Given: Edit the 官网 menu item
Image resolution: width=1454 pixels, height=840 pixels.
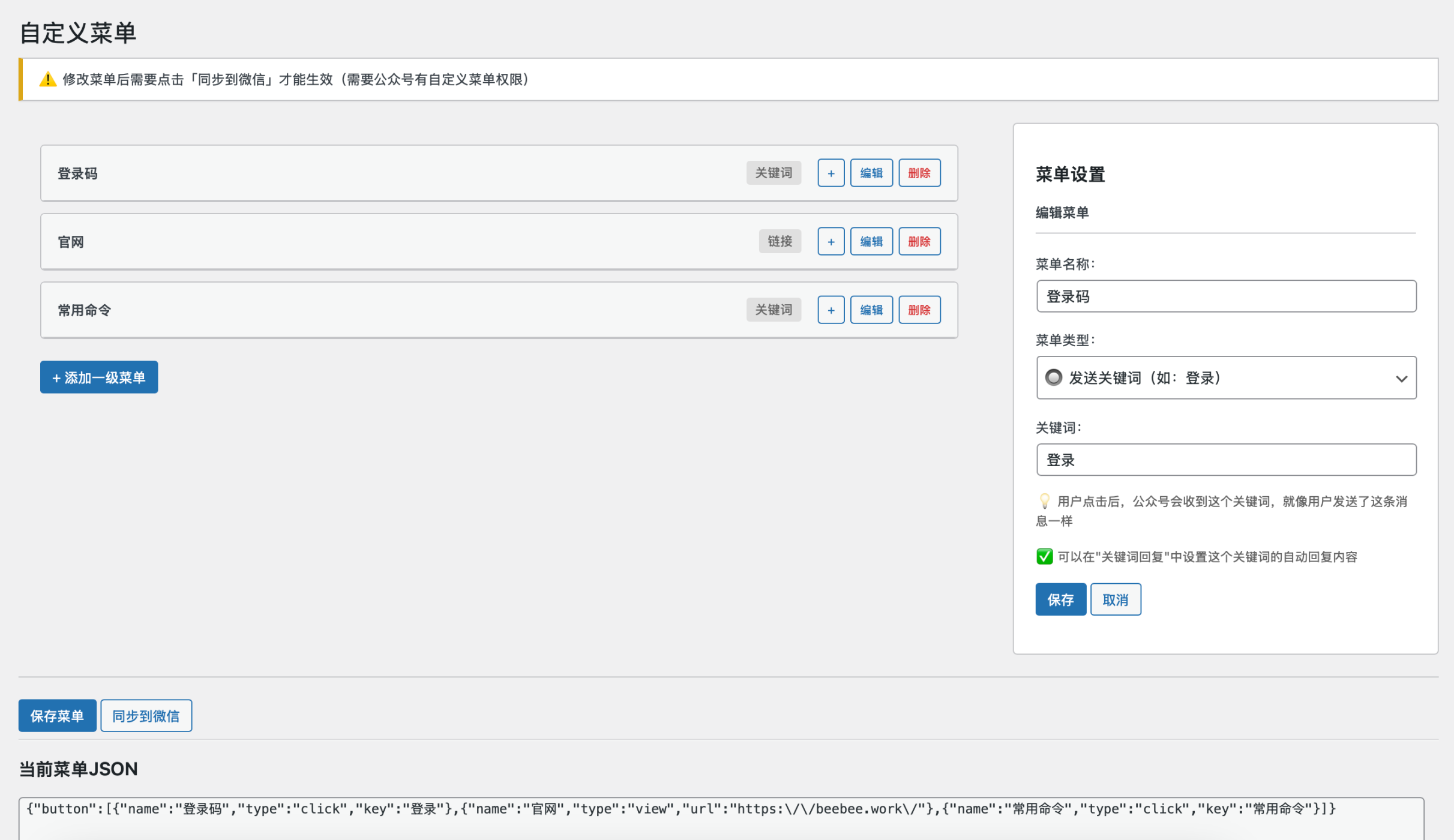Looking at the screenshot, I should tap(871, 242).
